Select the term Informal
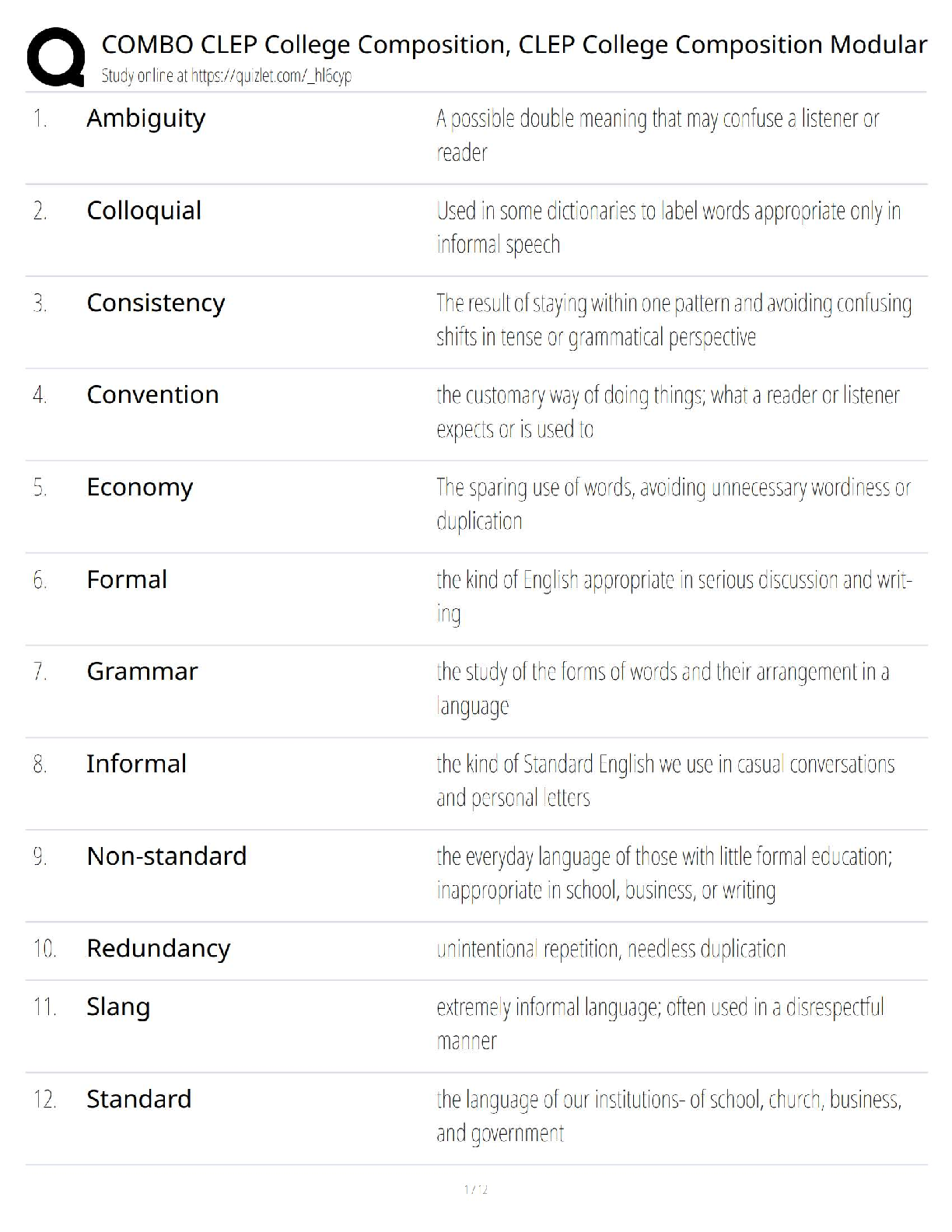This screenshot has height=1232, width=952. [136, 764]
